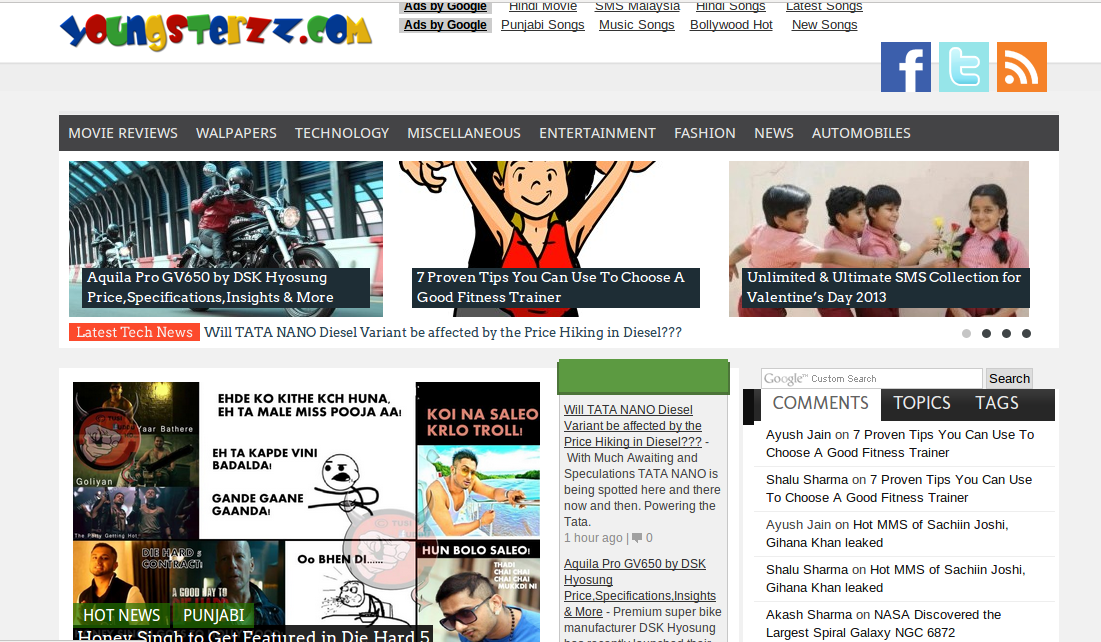
Task: Click the Unlimited & Ultimate SMS caption
Action: 885,287
